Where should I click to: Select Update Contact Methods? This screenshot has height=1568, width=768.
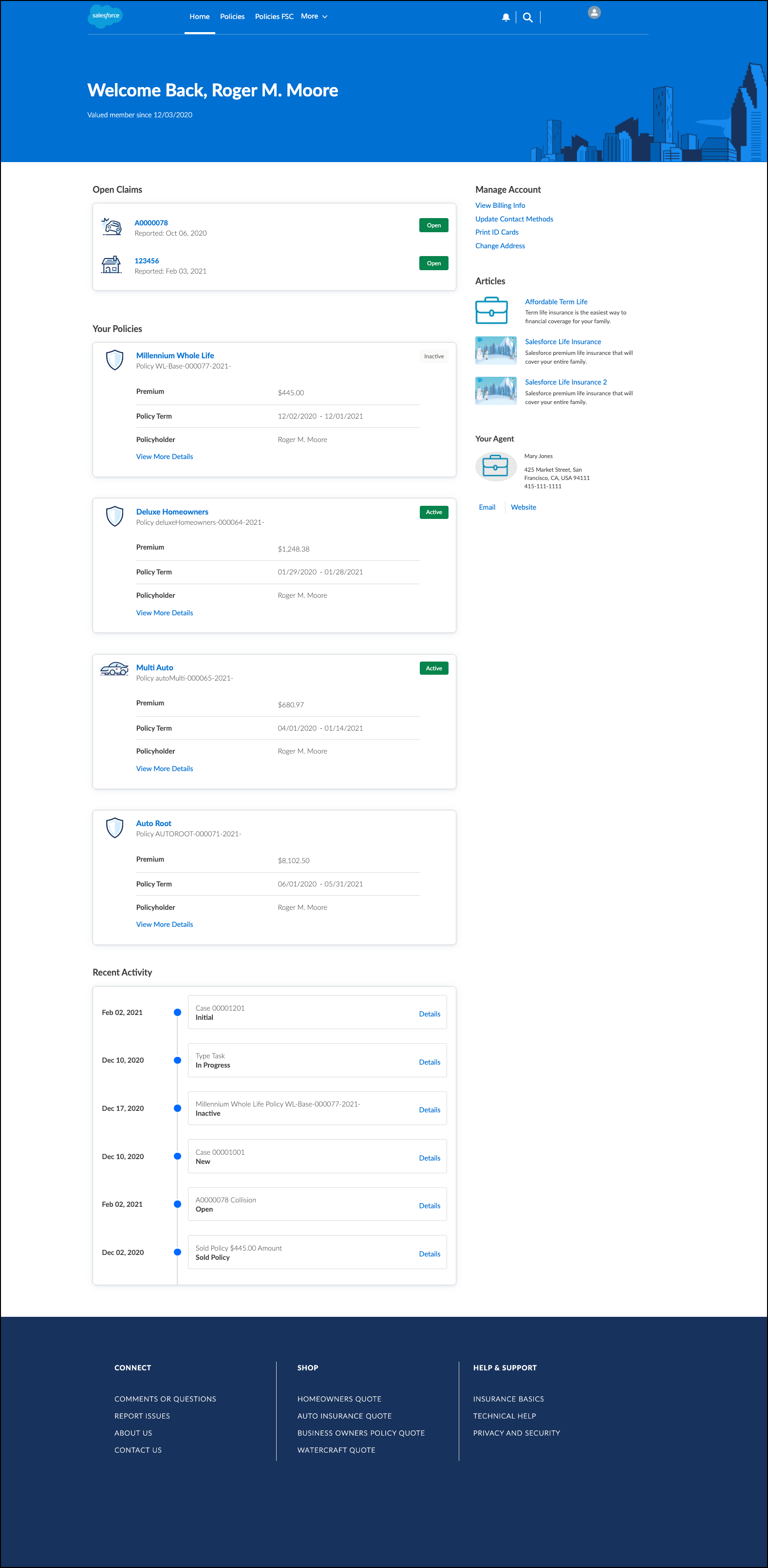coord(514,219)
